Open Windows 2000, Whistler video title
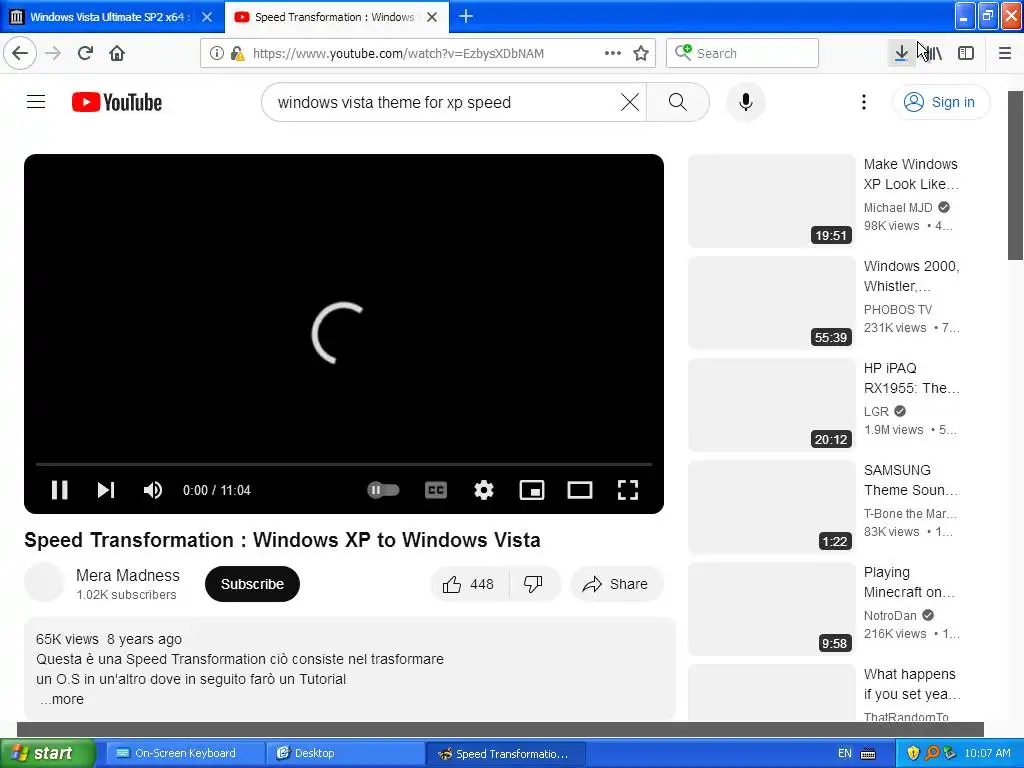The width and height of the screenshot is (1024, 768). pyautogui.click(x=911, y=276)
